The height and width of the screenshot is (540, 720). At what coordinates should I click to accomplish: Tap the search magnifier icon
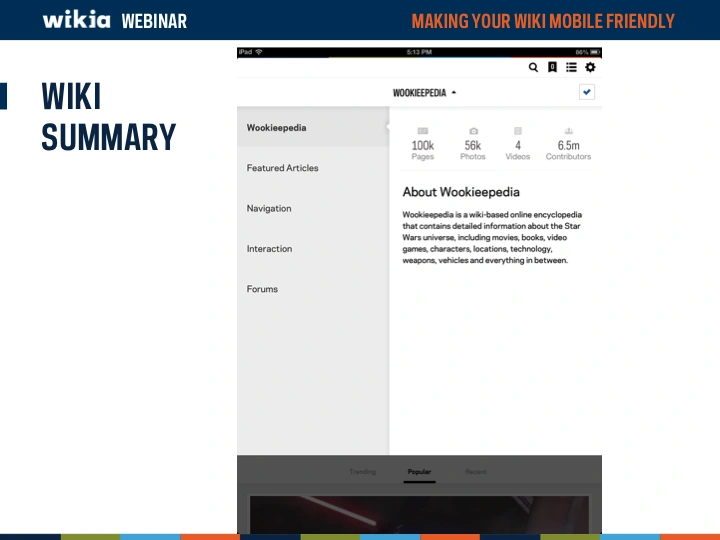[533, 67]
